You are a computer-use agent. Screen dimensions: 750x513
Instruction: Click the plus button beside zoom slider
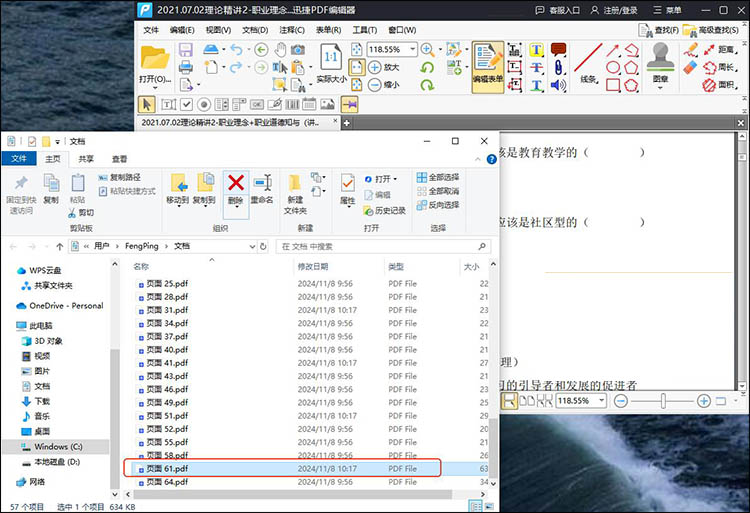703,401
